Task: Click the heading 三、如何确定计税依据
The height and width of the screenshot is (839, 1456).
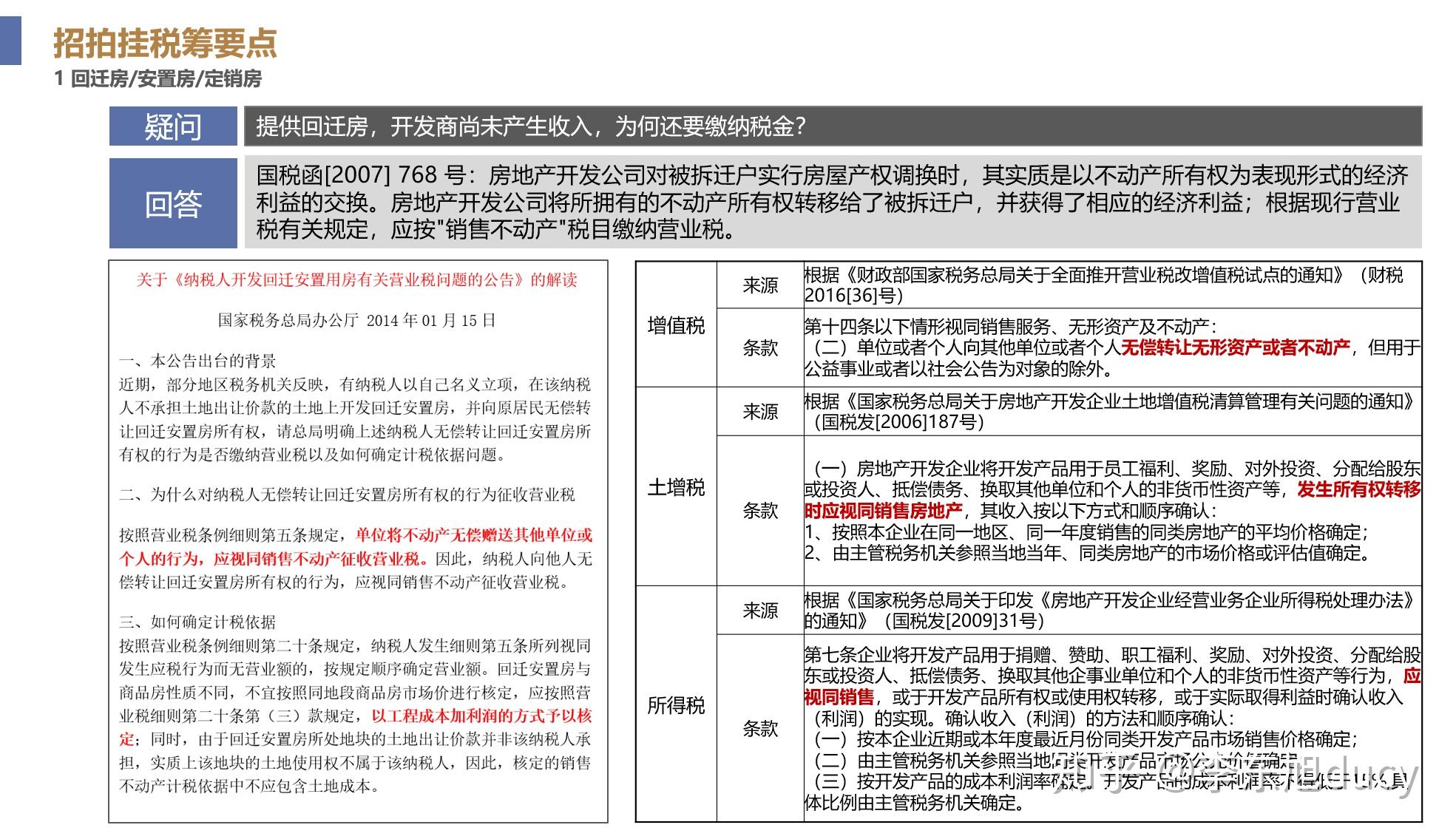Action: [x=197, y=622]
